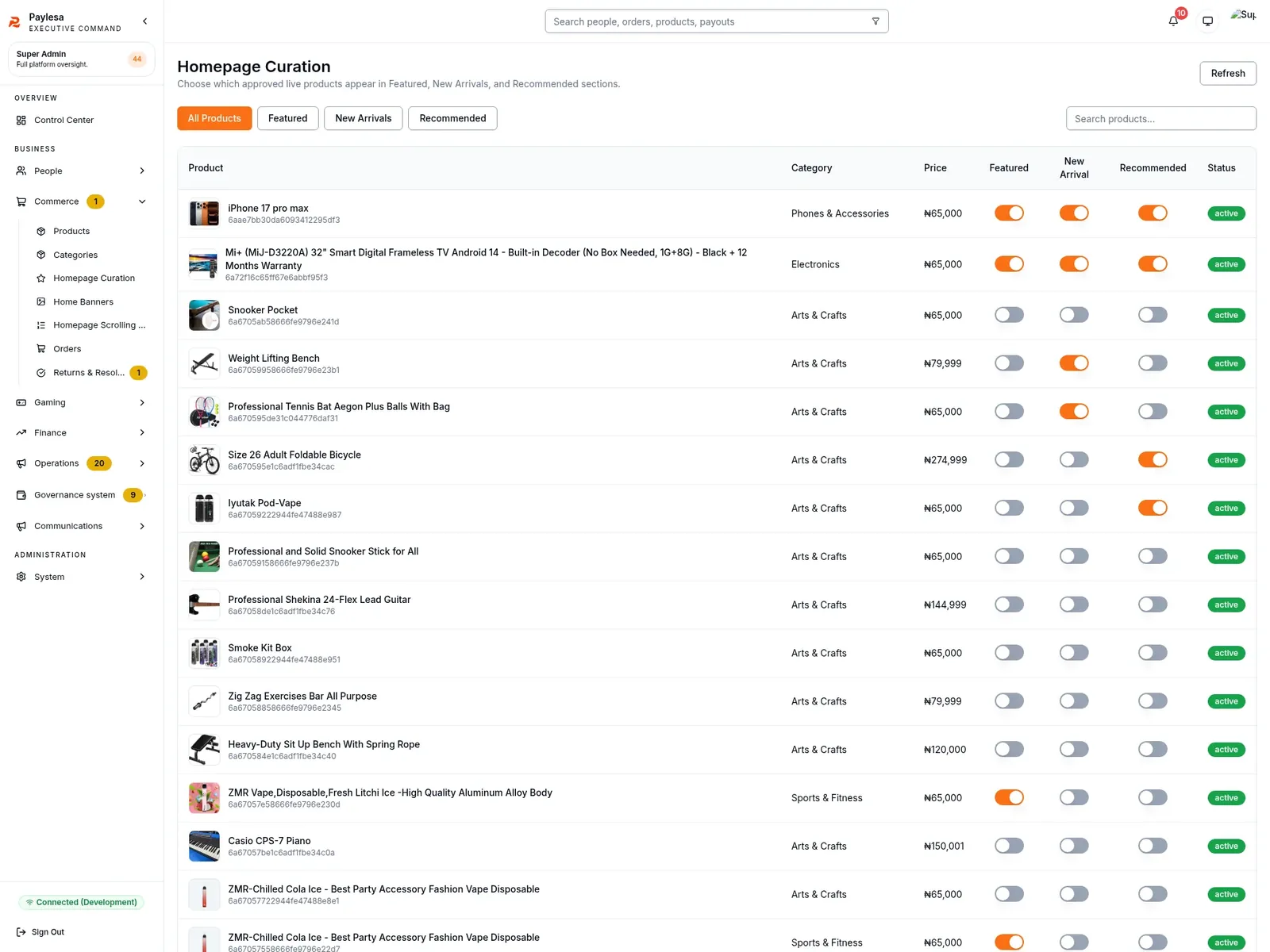
Task: Click Sign Out link
Action: click(x=48, y=932)
